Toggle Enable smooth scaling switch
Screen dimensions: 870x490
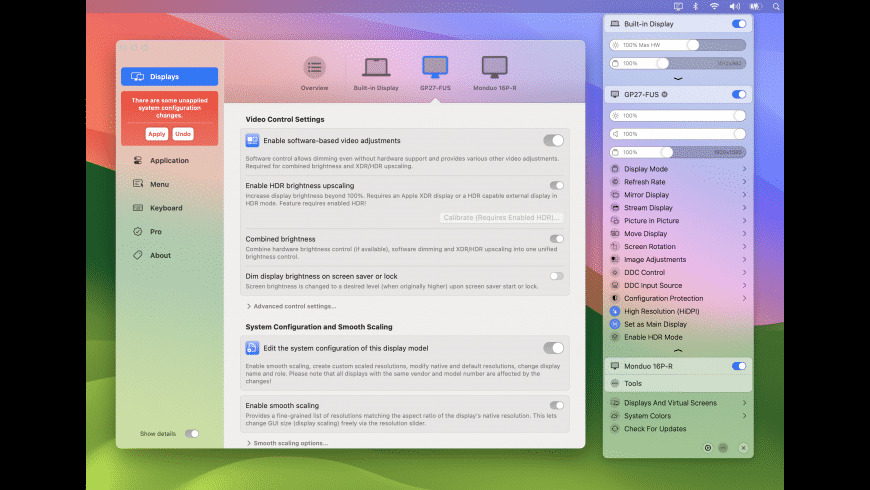(557, 405)
